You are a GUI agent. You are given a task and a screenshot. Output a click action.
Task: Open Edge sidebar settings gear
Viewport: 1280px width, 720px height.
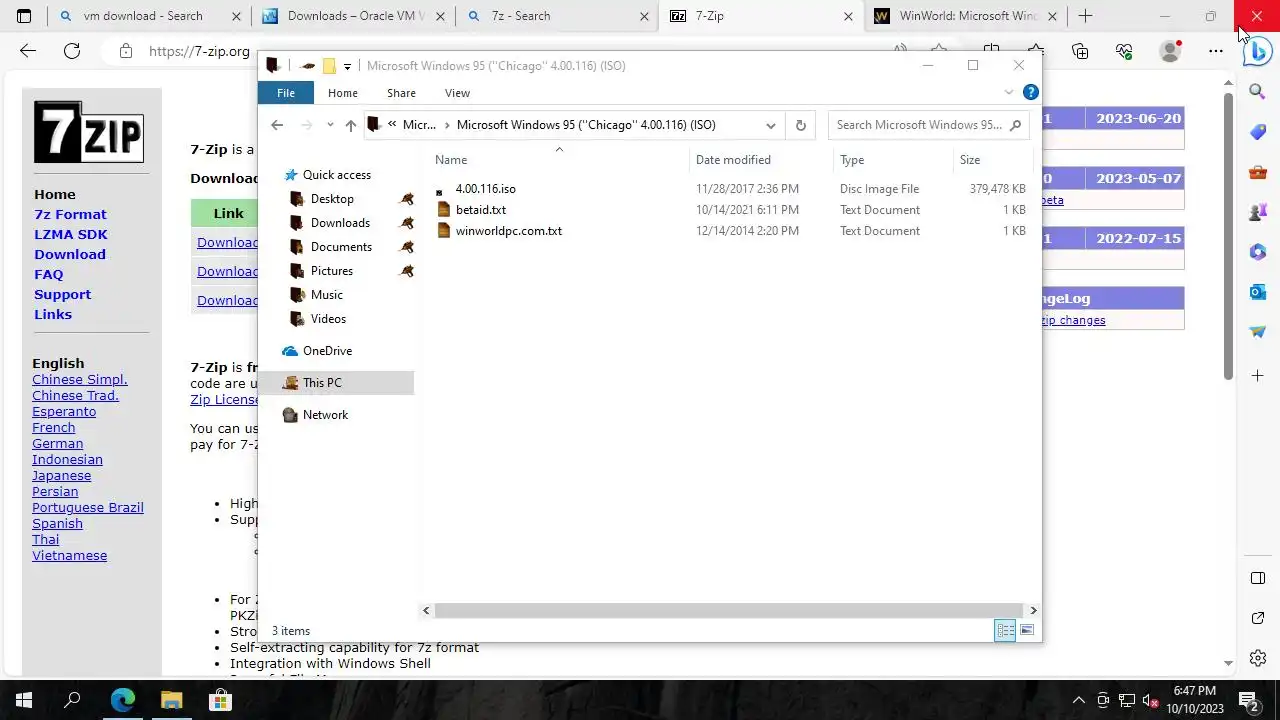click(1258, 658)
